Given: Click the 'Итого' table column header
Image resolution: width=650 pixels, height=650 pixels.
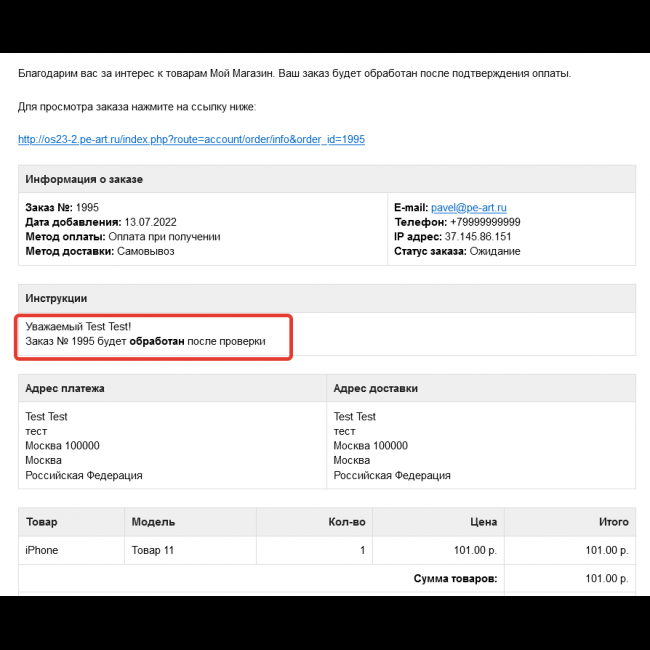Looking at the screenshot, I should [x=613, y=521].
